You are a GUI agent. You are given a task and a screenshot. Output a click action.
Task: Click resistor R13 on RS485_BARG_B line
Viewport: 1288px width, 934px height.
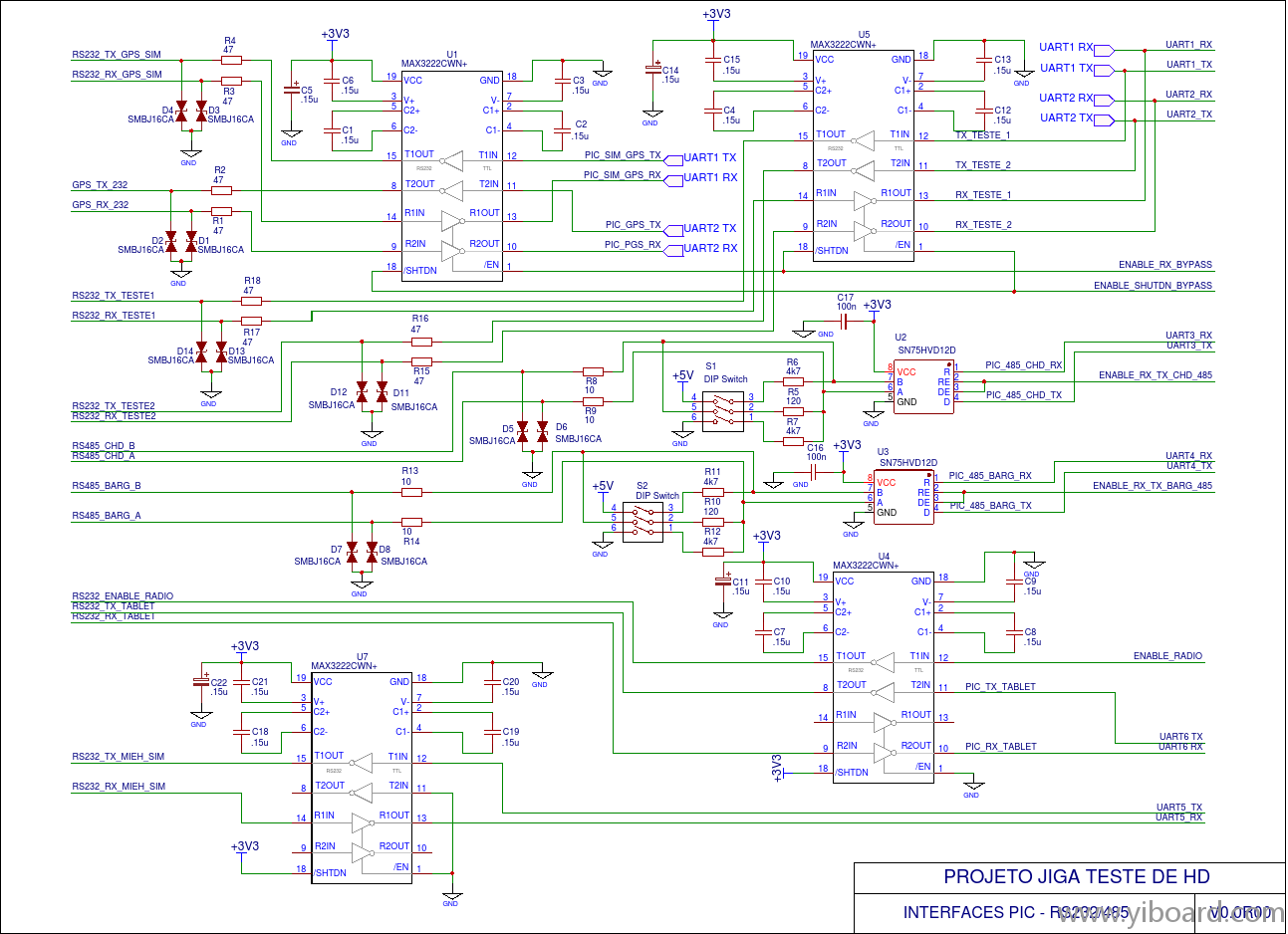410,492
